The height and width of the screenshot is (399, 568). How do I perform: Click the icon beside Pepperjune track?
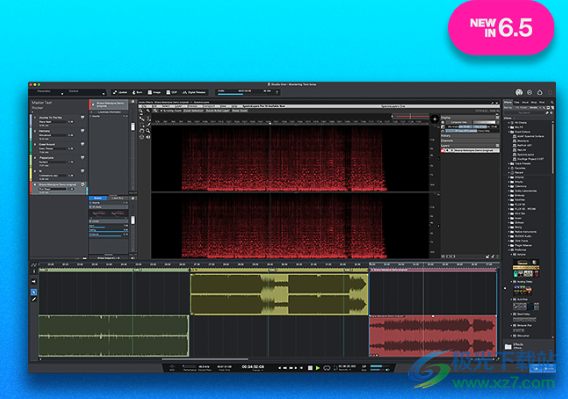83,158
